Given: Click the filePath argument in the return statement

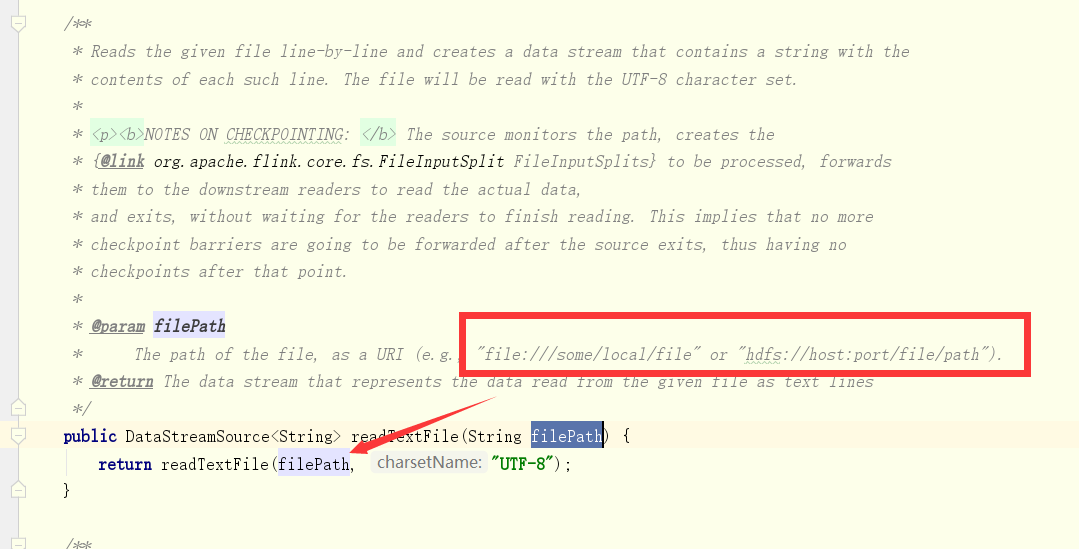Looking at the screenshot, I should [313, 464].
